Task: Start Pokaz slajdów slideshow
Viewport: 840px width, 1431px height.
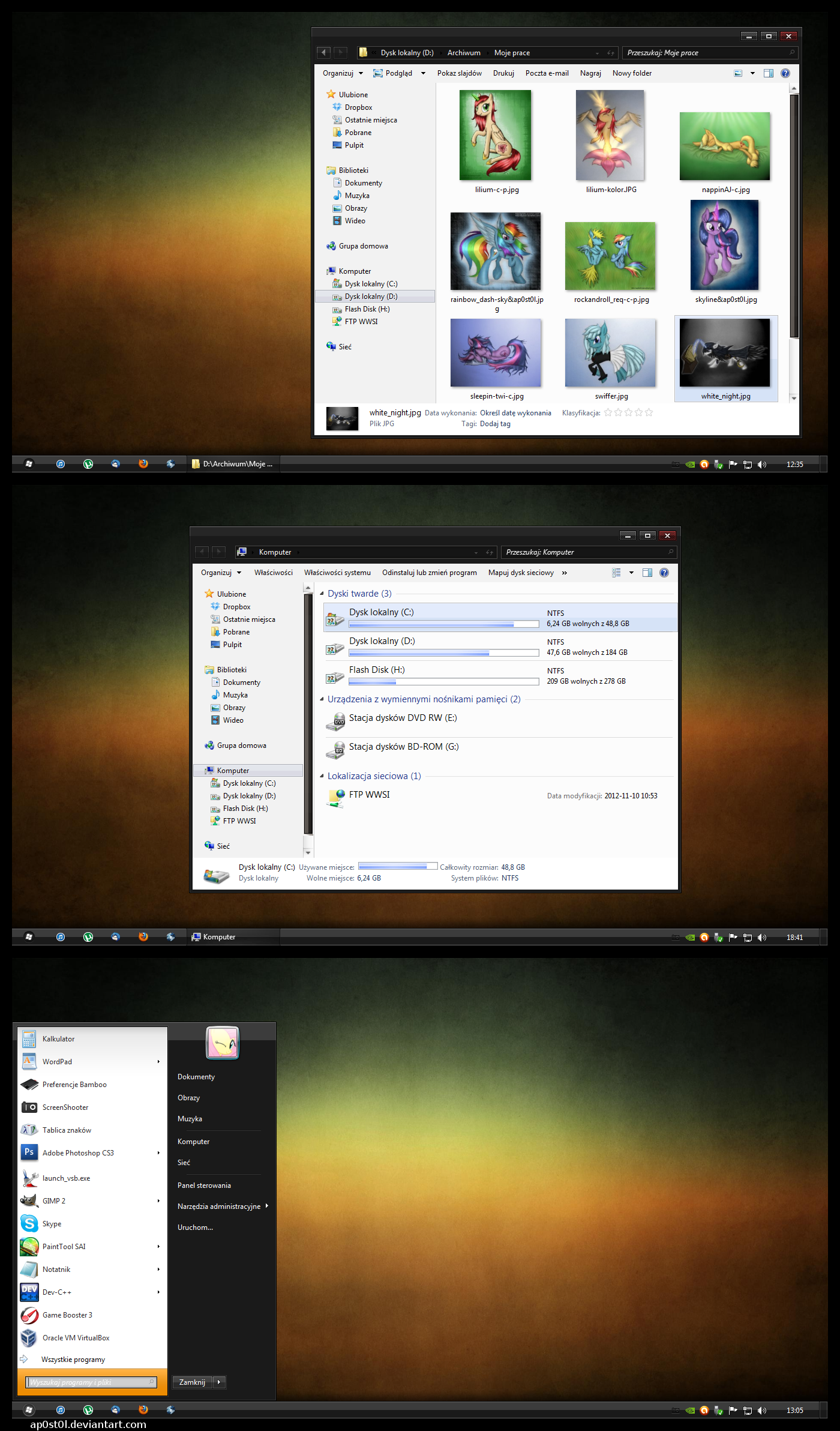Action: point(459,73)
